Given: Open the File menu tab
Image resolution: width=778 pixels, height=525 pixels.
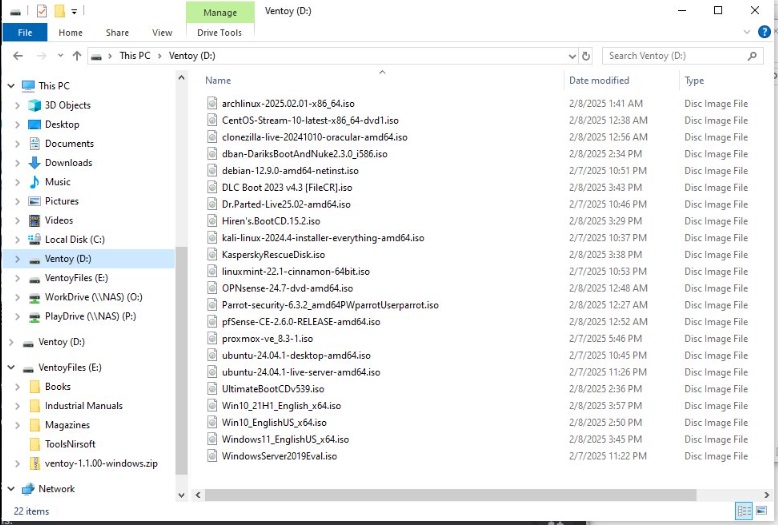Looking at the screenshot, I should point(25,33).
